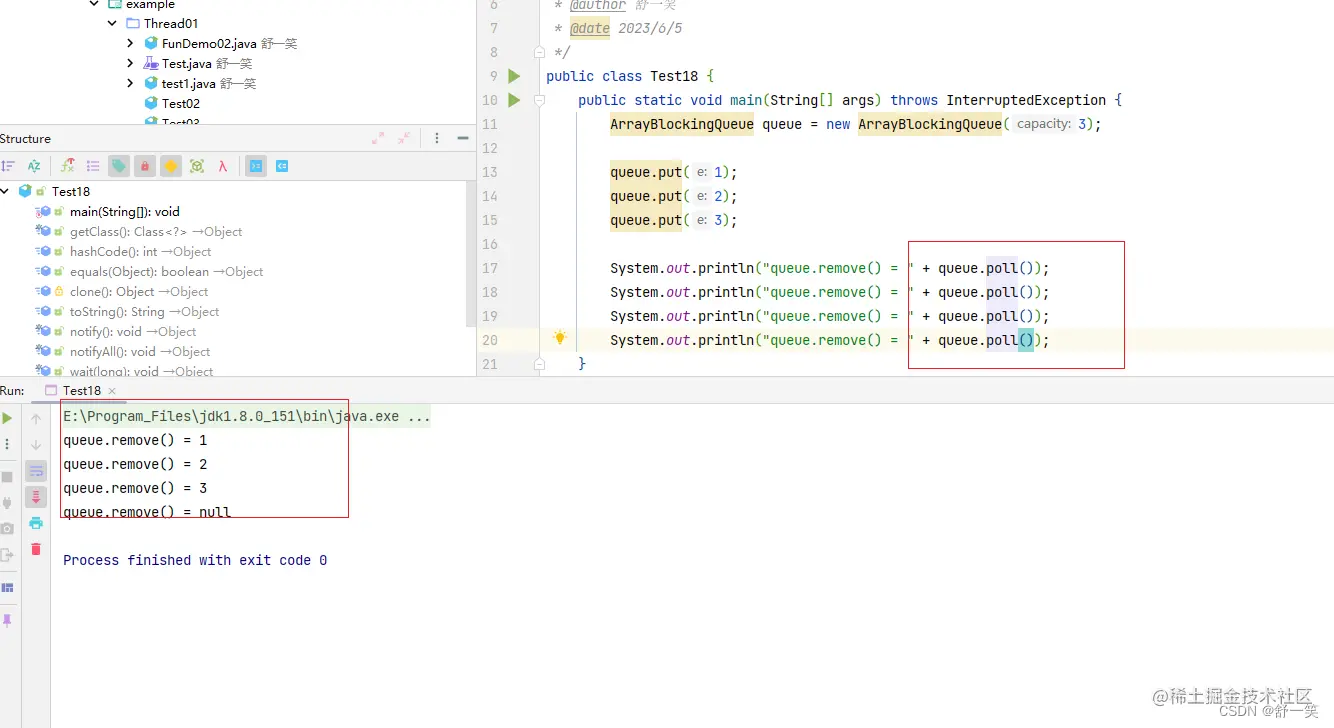Toggle Show Inherited tag icon in Structure
Screen dimensions: 1334x728
coord(119,166)
